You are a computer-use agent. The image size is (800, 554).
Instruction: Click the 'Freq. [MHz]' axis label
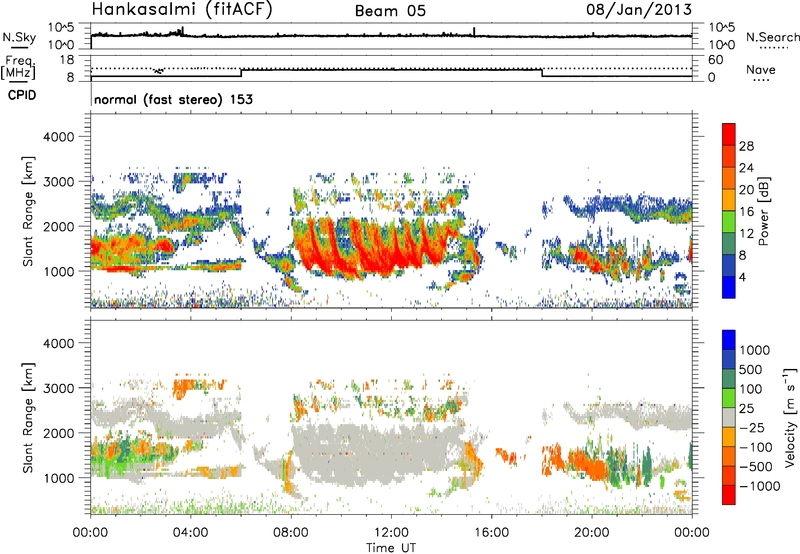19,67
